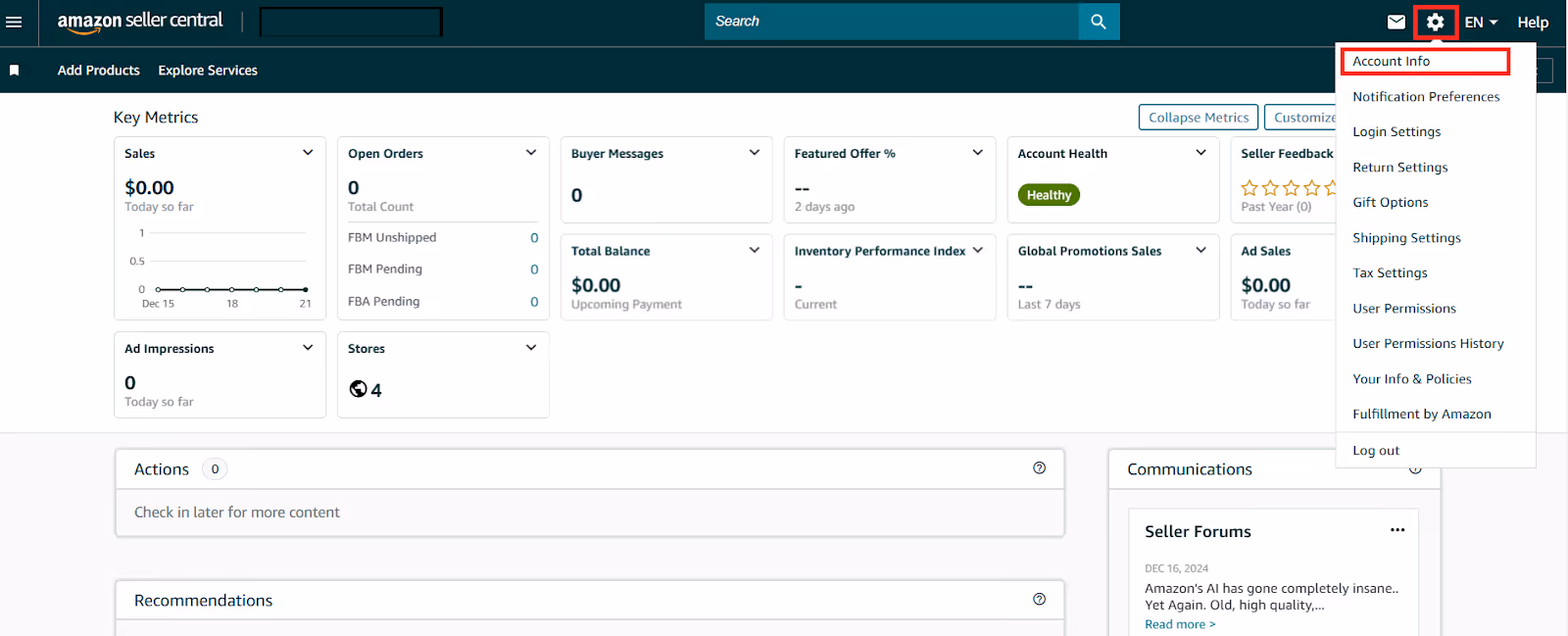Expand the Inventory Performance Index chevron
Image resolution: width=1568 pixels, height=636 pixels.
point(978,251)
